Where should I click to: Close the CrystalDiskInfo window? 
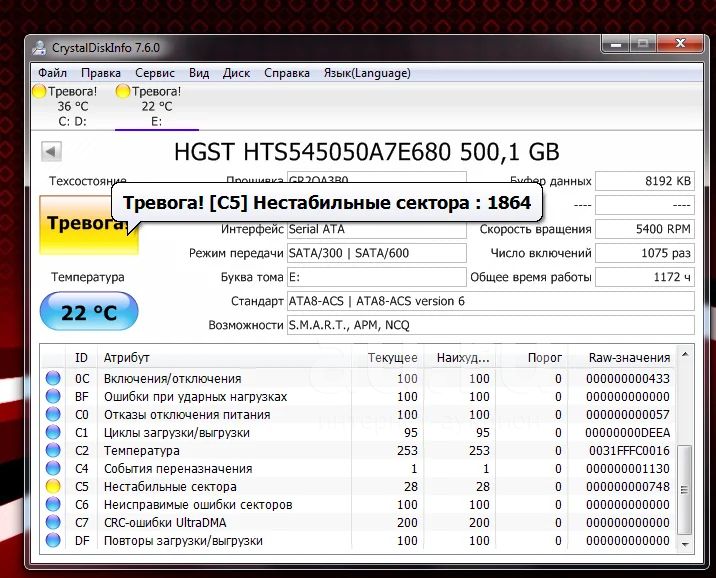tap(680, 44)
